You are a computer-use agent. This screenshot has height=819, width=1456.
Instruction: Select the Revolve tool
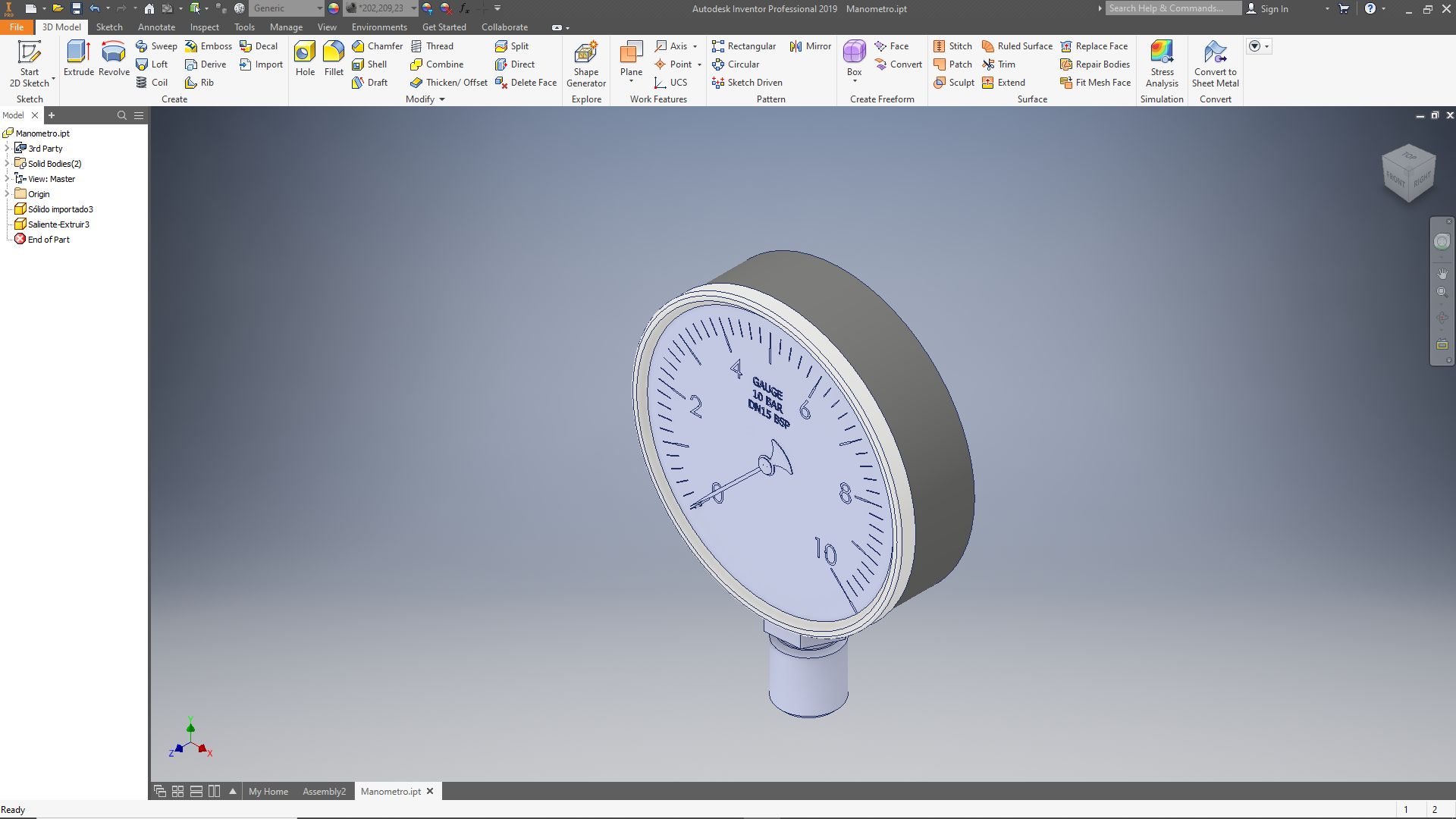pos(114,52)
